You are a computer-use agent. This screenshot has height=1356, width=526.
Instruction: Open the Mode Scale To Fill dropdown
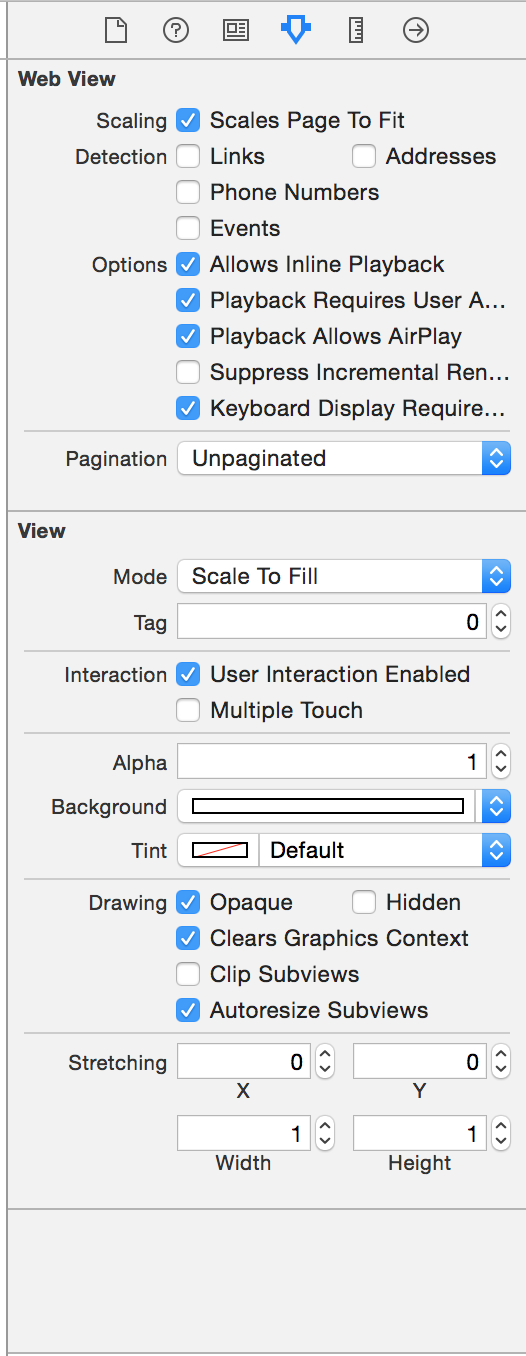[x=344, y=576]
